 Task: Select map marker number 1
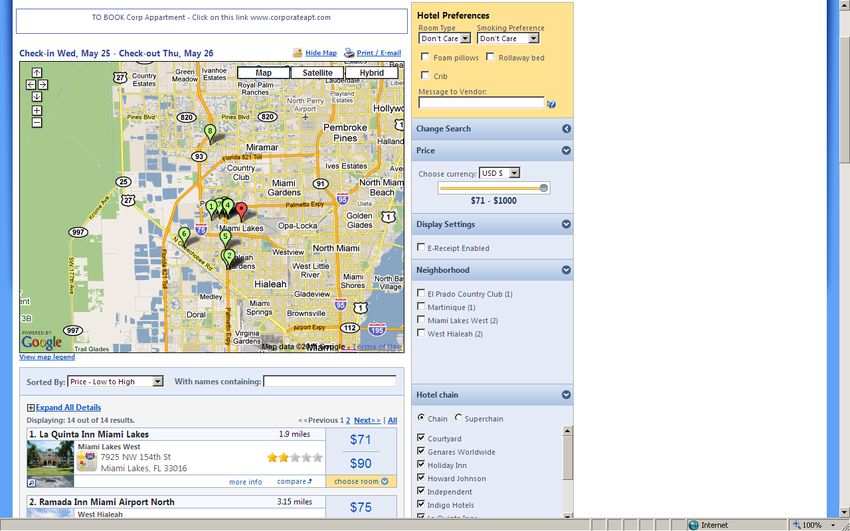[x=211, y=209]
